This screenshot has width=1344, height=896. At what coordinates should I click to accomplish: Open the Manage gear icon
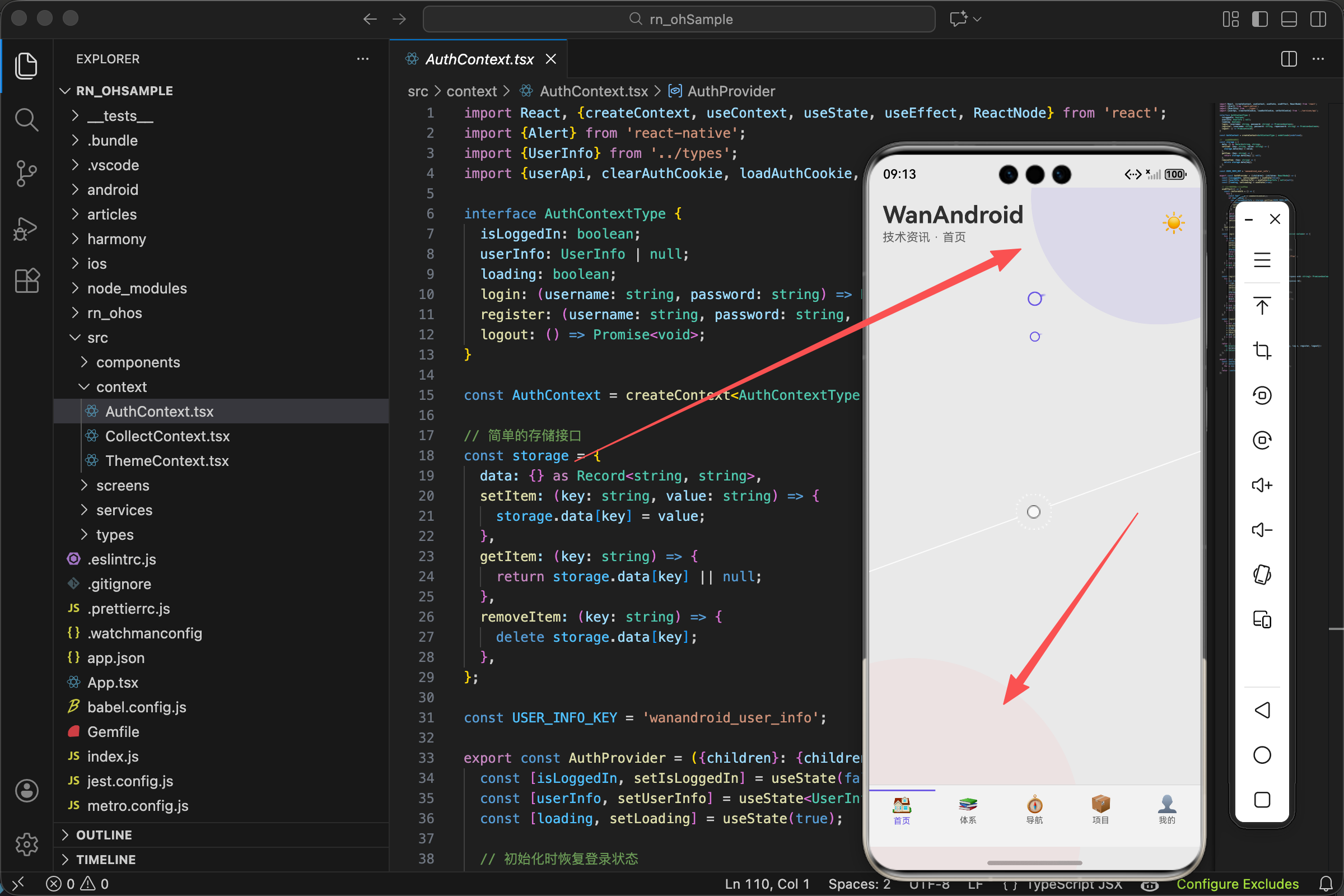click(x=26, y=843)
